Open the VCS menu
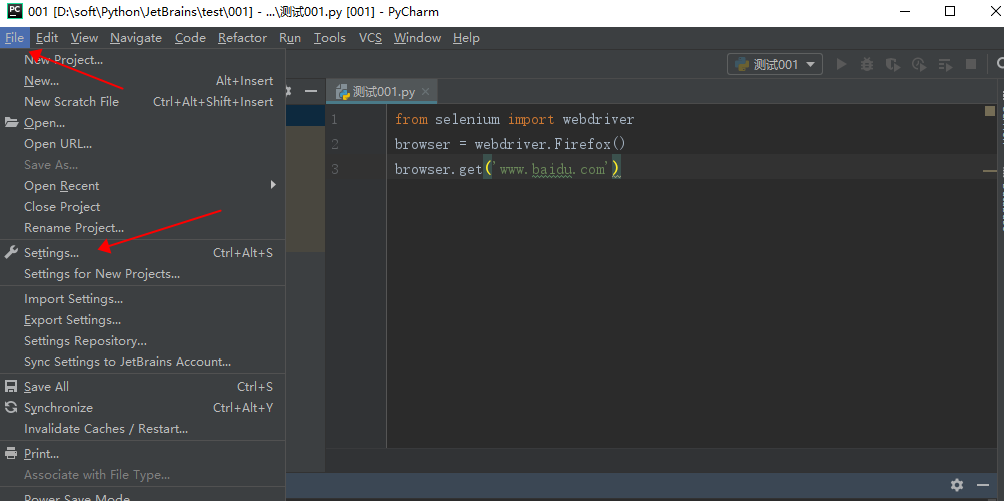This screenshot has height=501, width=1004. coord(370,38)
